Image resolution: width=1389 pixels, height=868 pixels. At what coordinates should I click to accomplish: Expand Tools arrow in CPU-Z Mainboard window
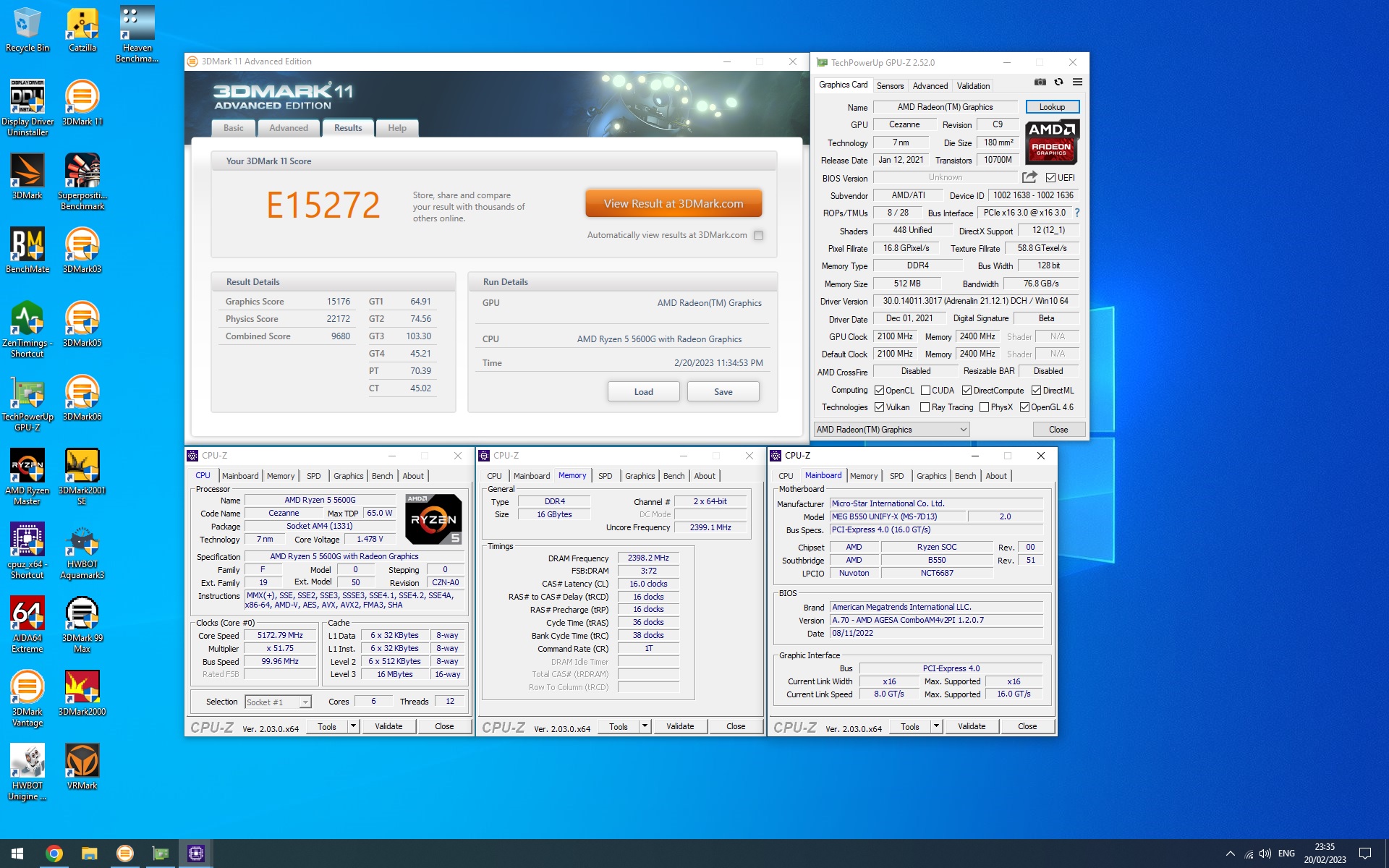[x=936, y=726]
